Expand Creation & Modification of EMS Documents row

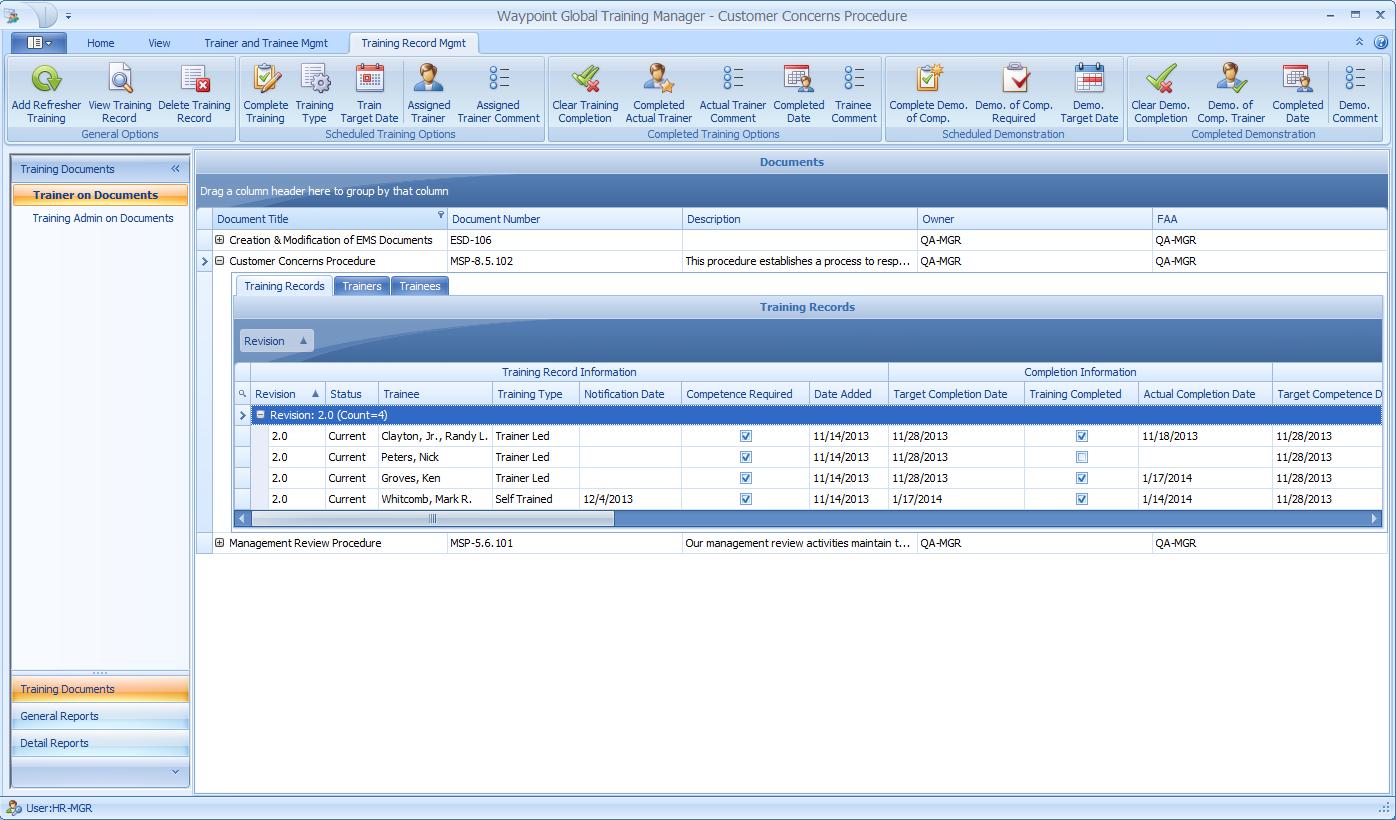coord(220,240)
